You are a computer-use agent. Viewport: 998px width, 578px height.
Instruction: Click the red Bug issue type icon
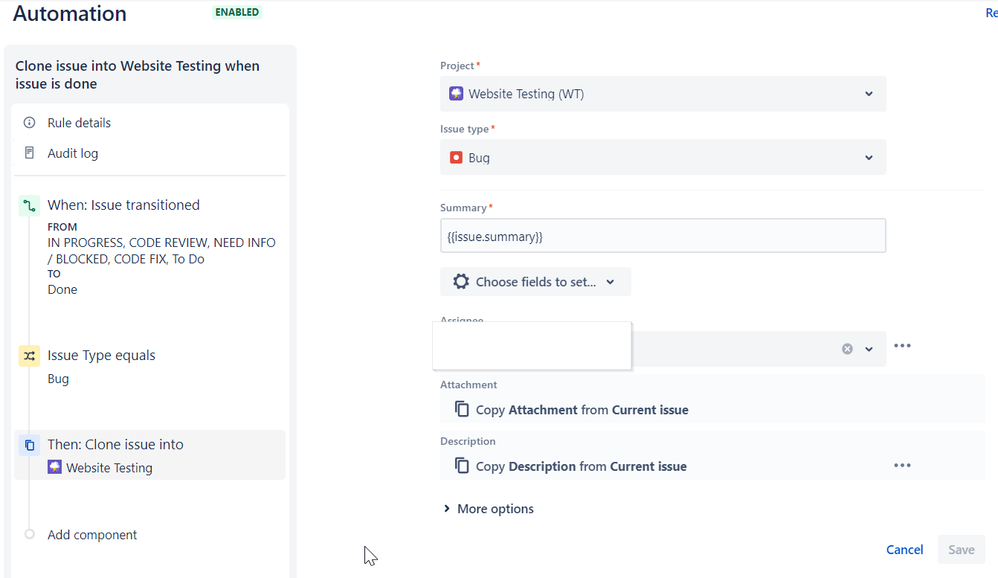(x=456, y=157)
